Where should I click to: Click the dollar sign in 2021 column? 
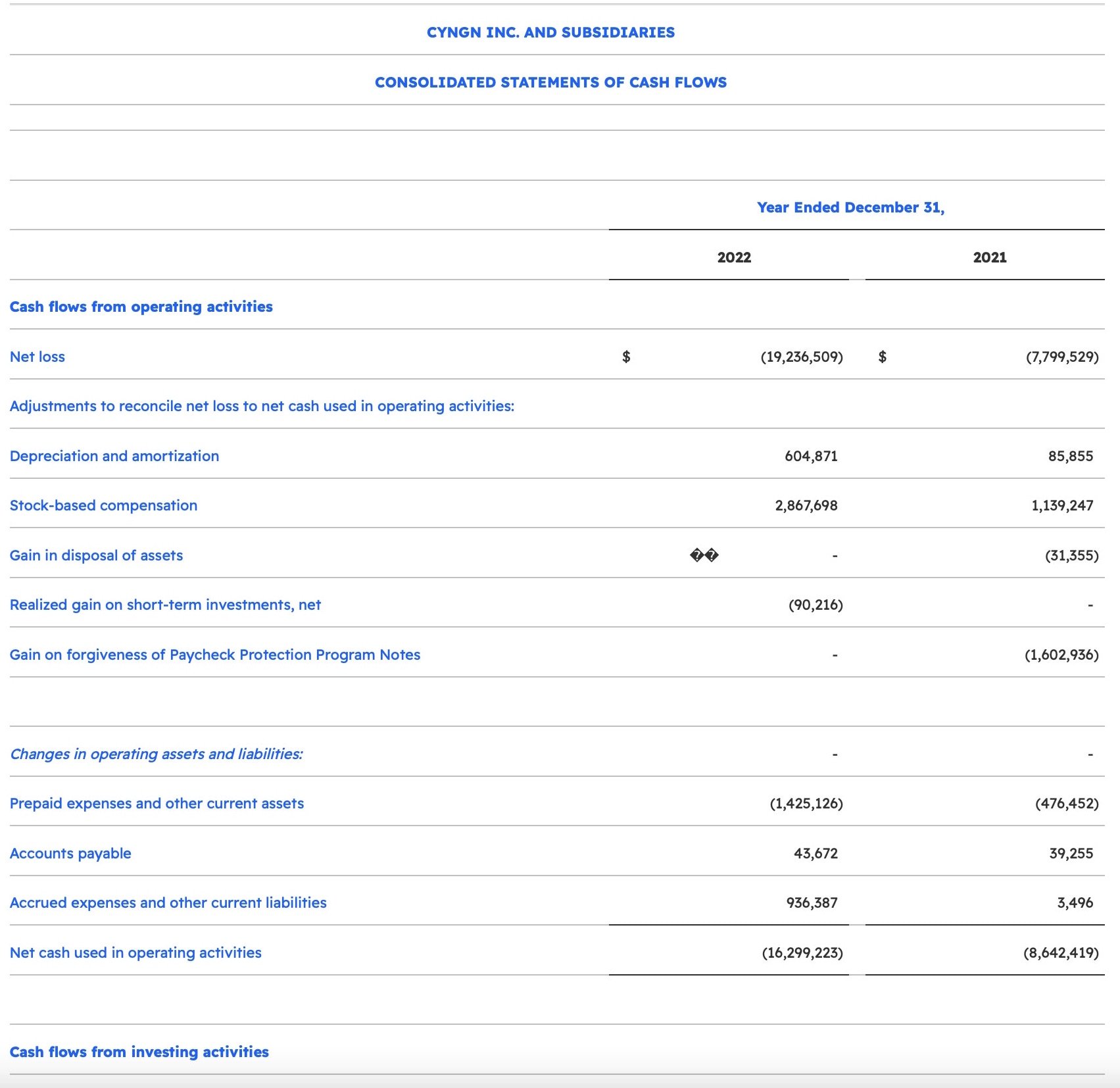coord(883,357)
